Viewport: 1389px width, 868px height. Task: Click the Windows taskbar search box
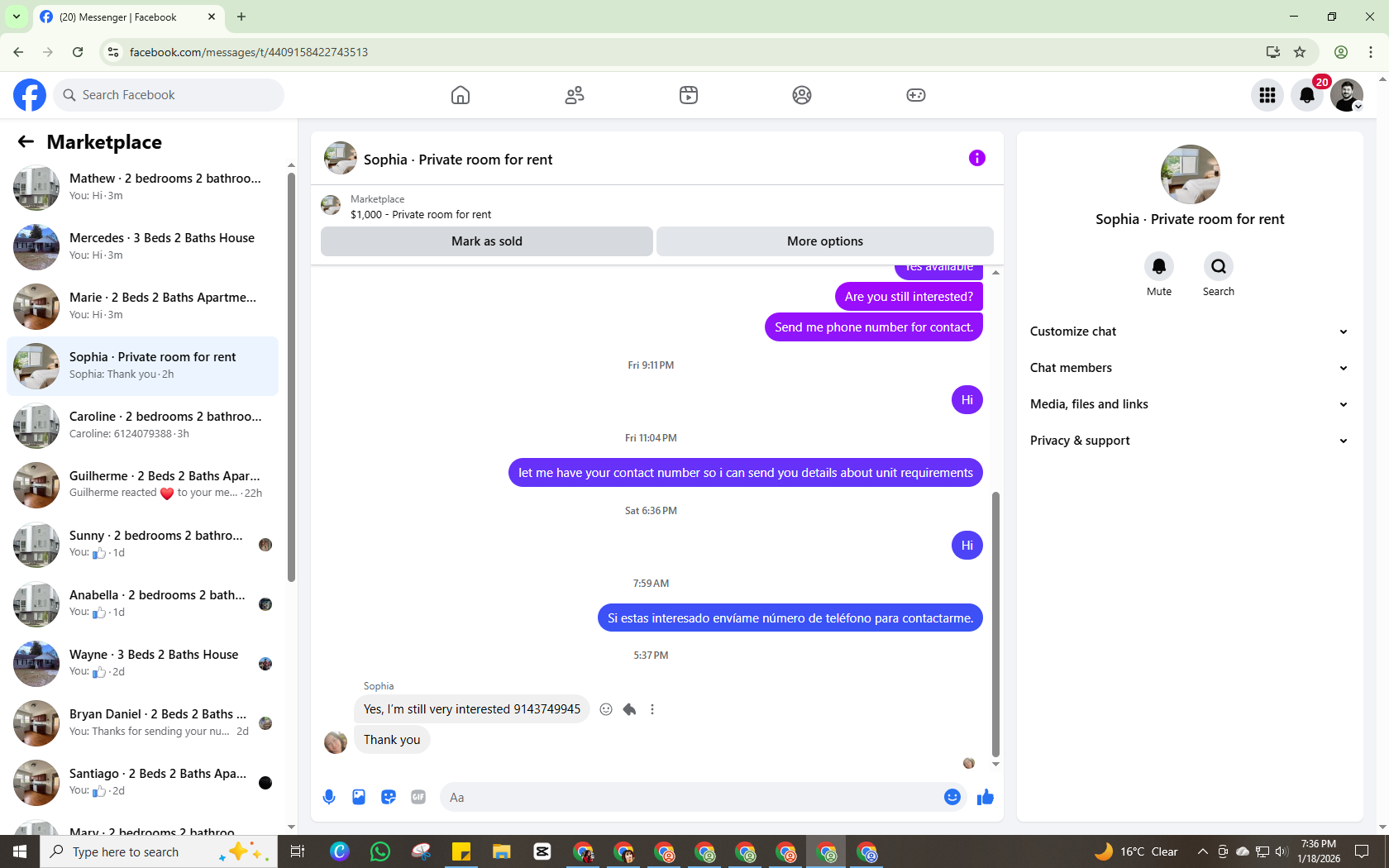159,851
